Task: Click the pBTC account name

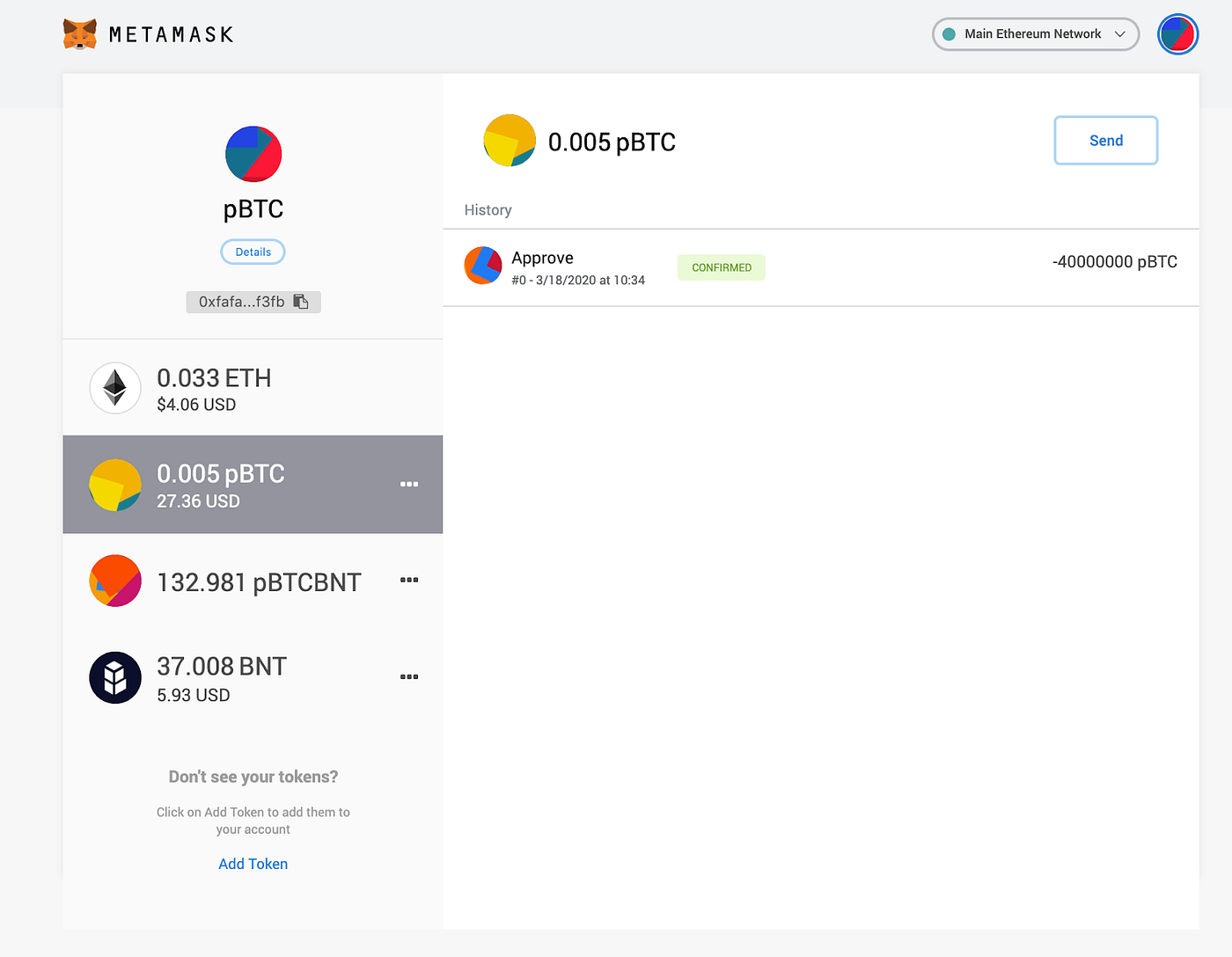Action: tap(253, 209)
